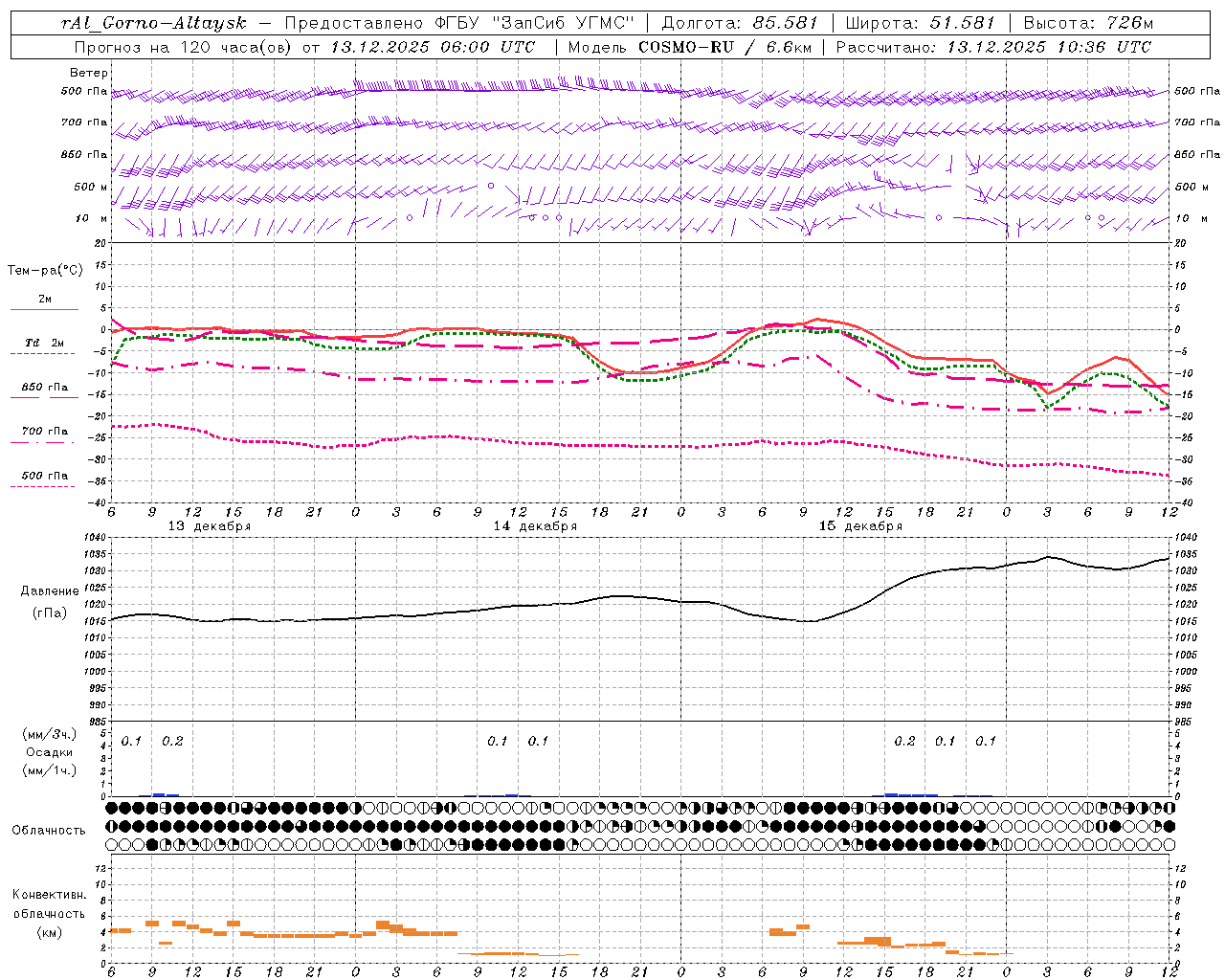Click the 700 гПа temperature legend entry
Screen dimensions: 1225x980
click(x=45, y=431)
